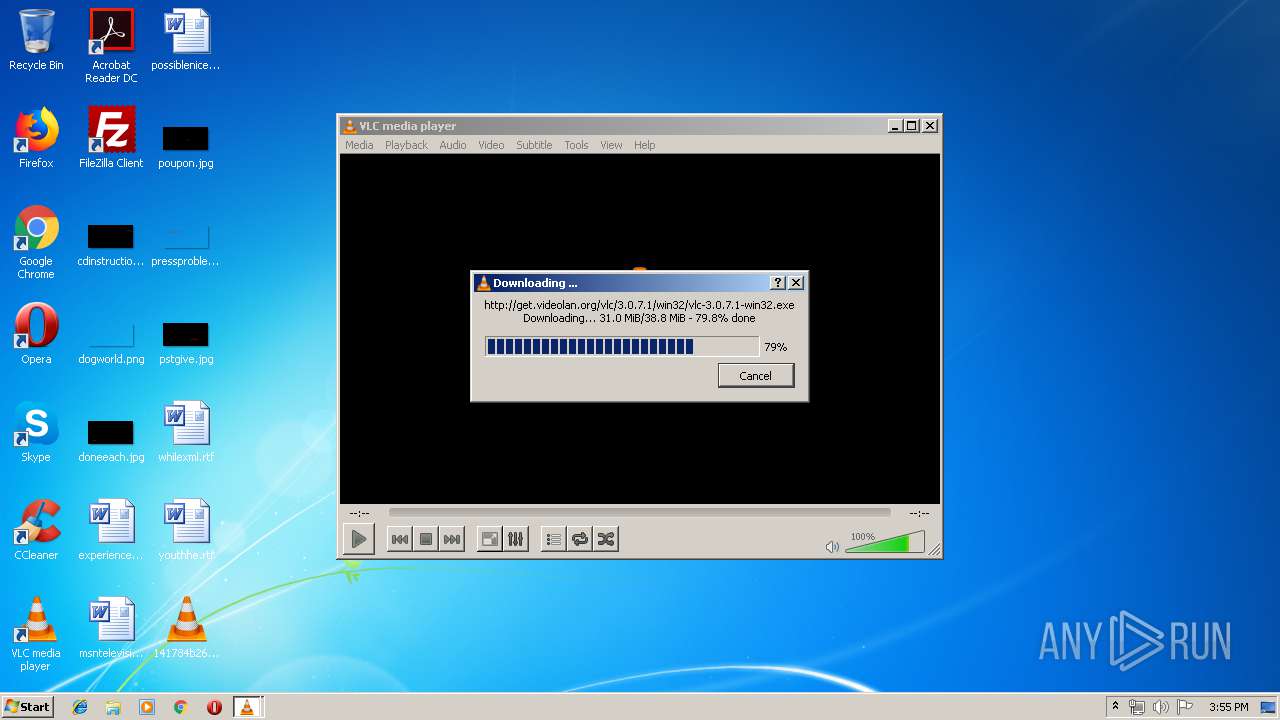The height and width of the screenshot is (720, 1280).
Task: Open Chrome from the taskbar
Action: pyautogui.click(x=181, y=707)
